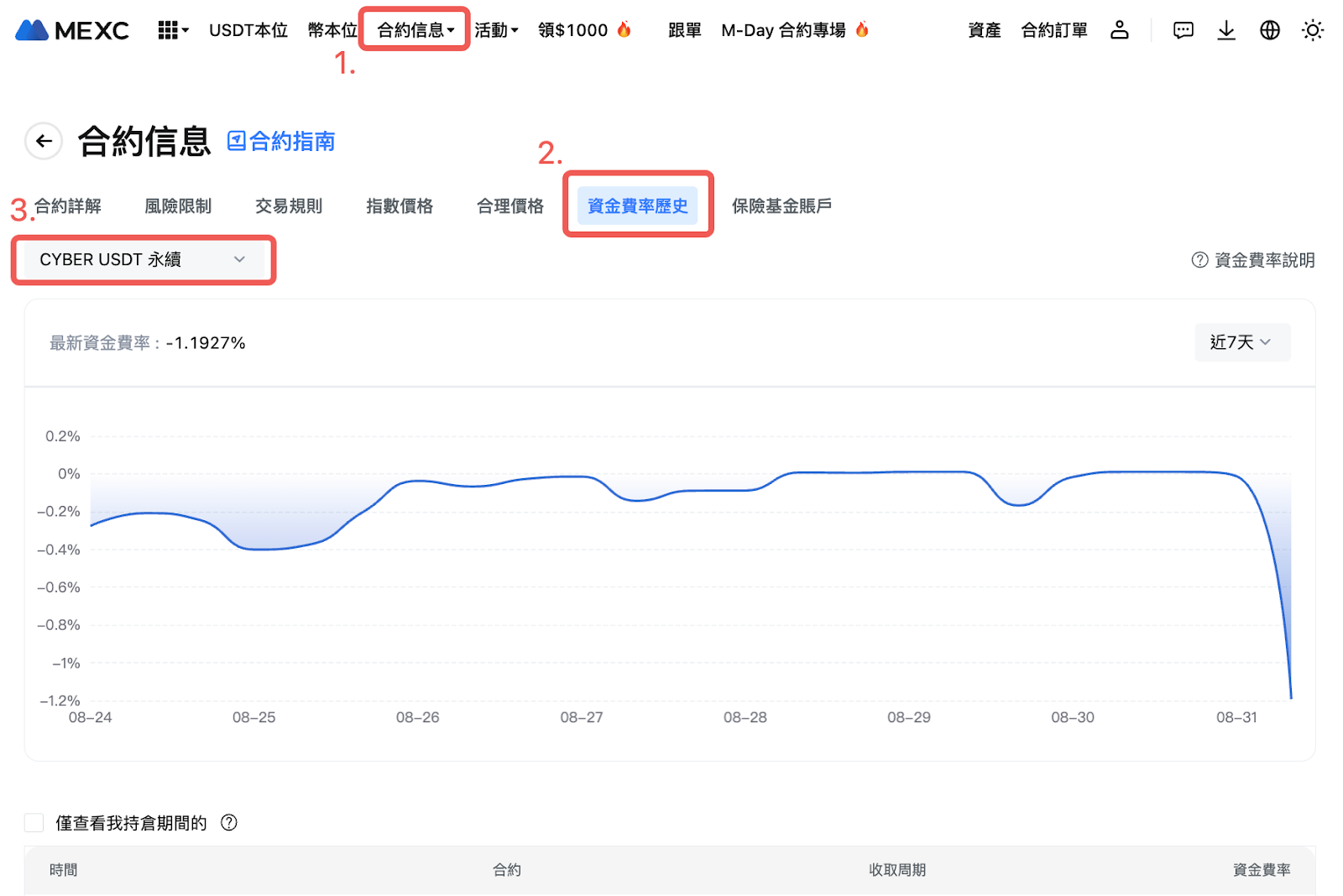Viewport: 1343px width, 896px height.
Task: Switch to the 風險限制 tab
Action: [x=178, y=206]
